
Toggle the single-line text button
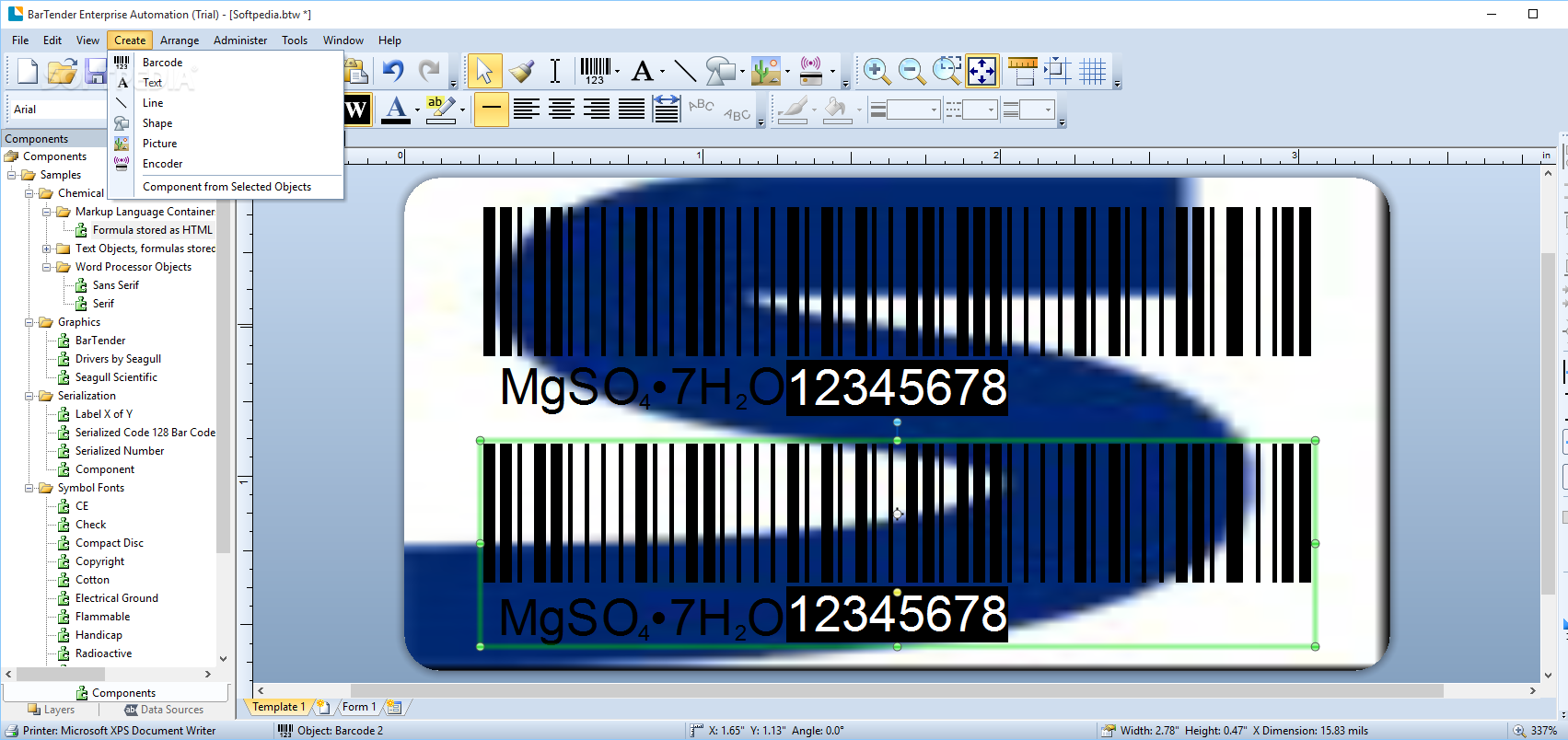pos(492,110)
